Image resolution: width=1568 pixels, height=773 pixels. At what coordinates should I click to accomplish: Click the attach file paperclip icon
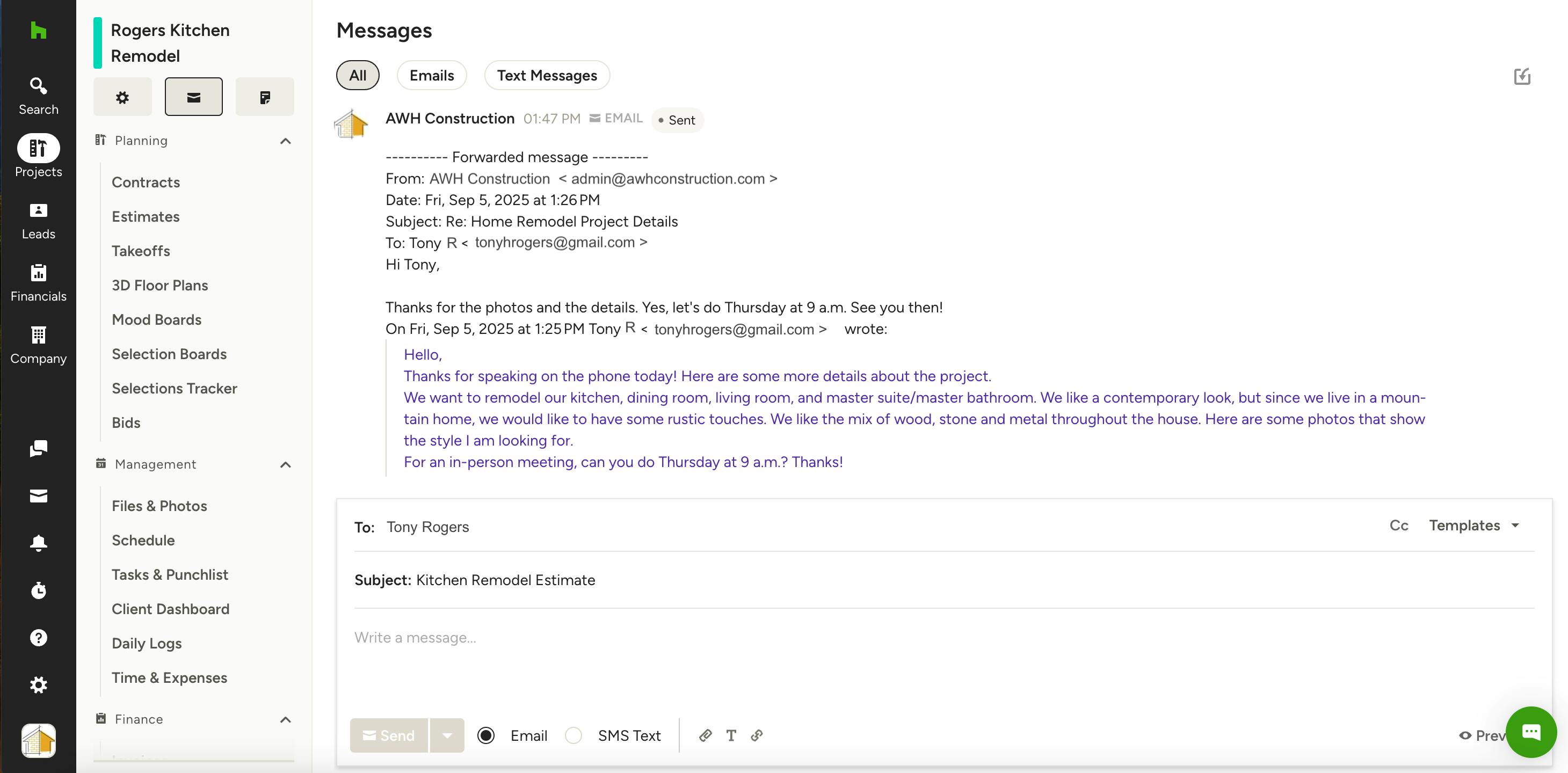705,735
